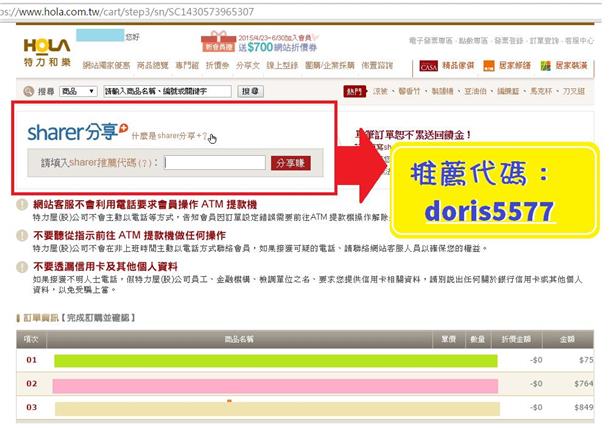Viewport: 610px width, 428px height.
Task: Open the 團購/企業採購 menu item
Action: coord(330,65)
